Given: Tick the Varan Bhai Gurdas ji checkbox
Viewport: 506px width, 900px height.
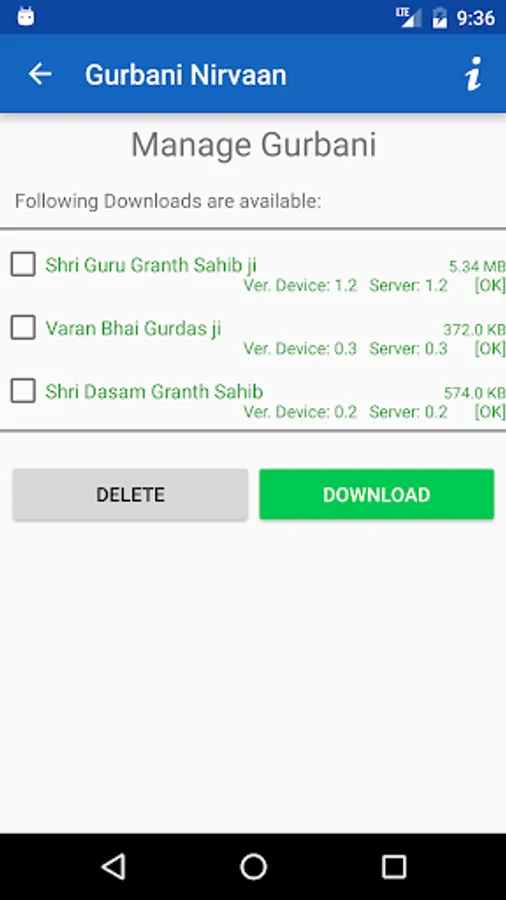Looking at the screenshot, I should pos(23,328).
